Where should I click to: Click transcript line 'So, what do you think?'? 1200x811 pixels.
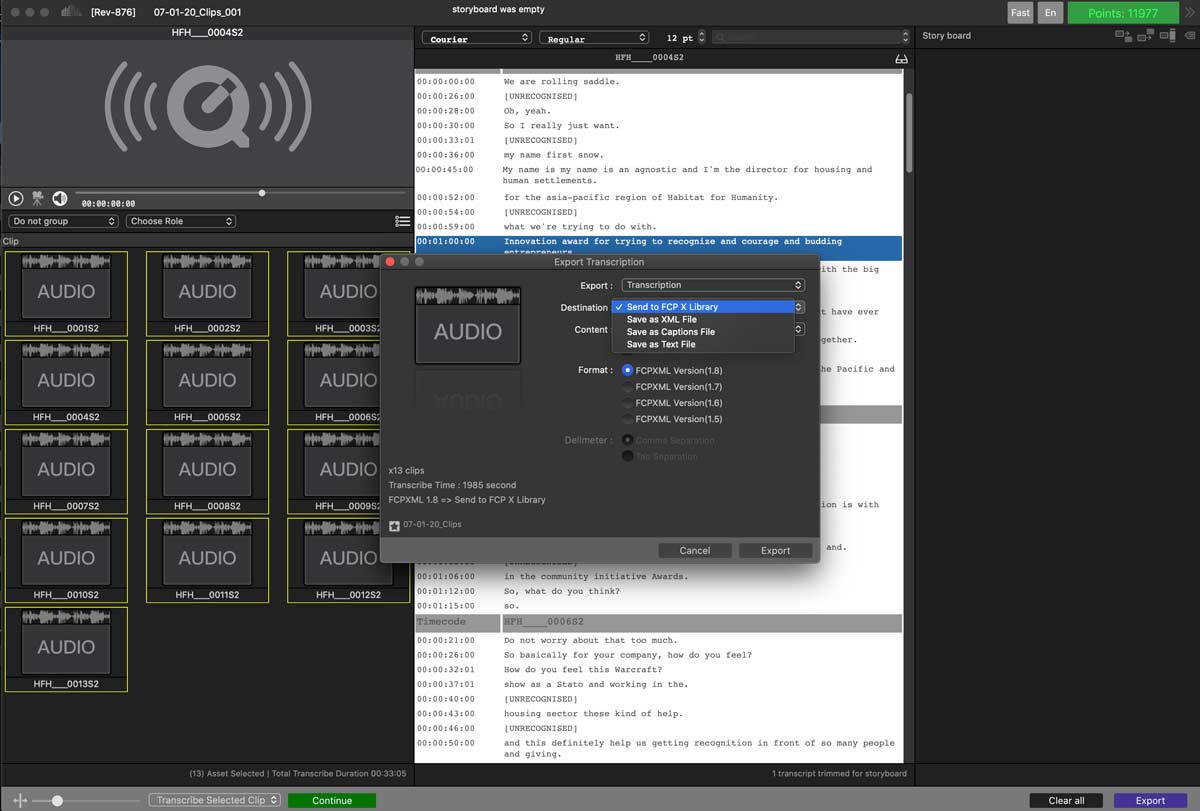coord(562,591)
